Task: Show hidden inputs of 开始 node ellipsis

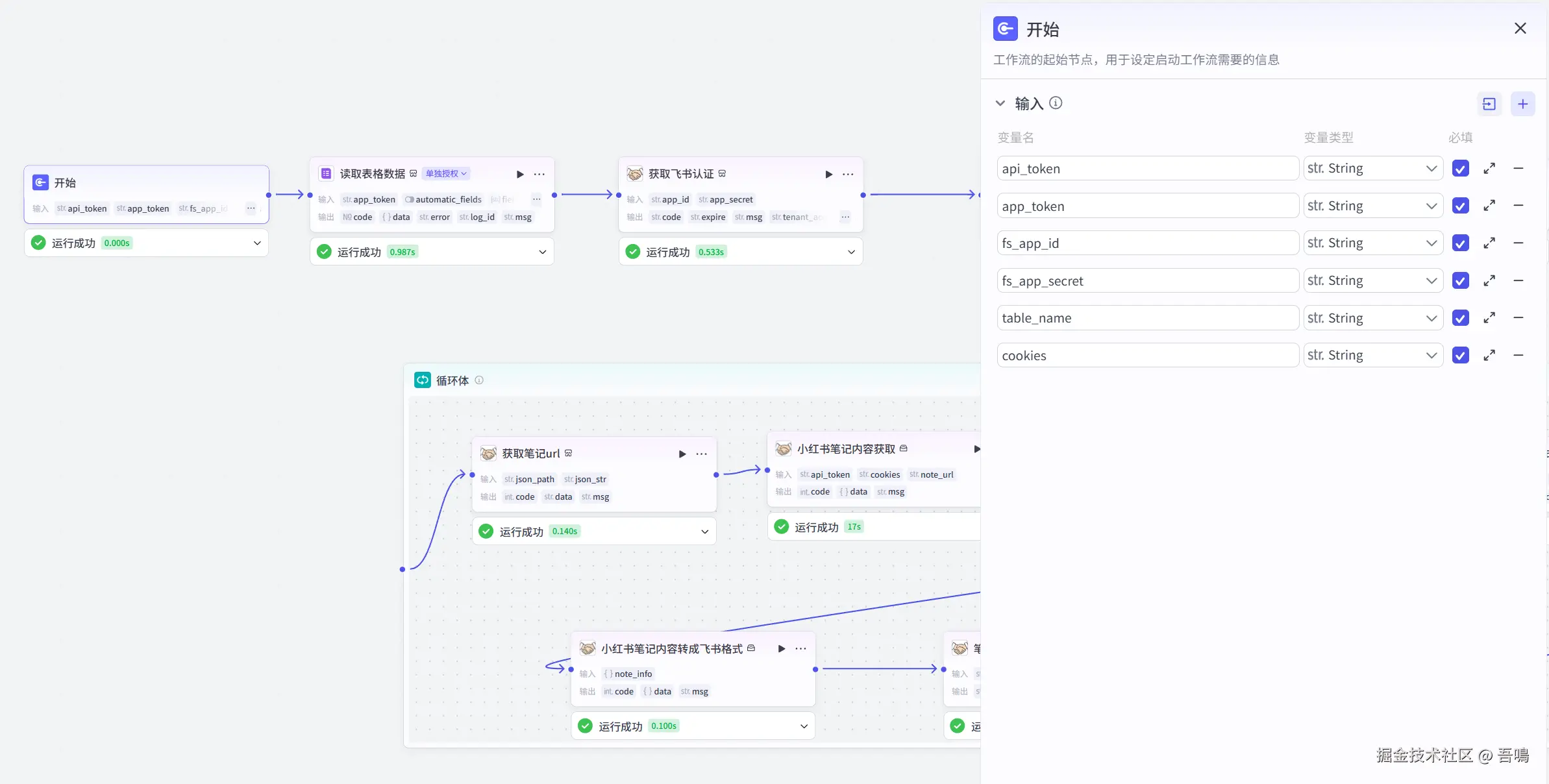Action: tap(251, 208)
